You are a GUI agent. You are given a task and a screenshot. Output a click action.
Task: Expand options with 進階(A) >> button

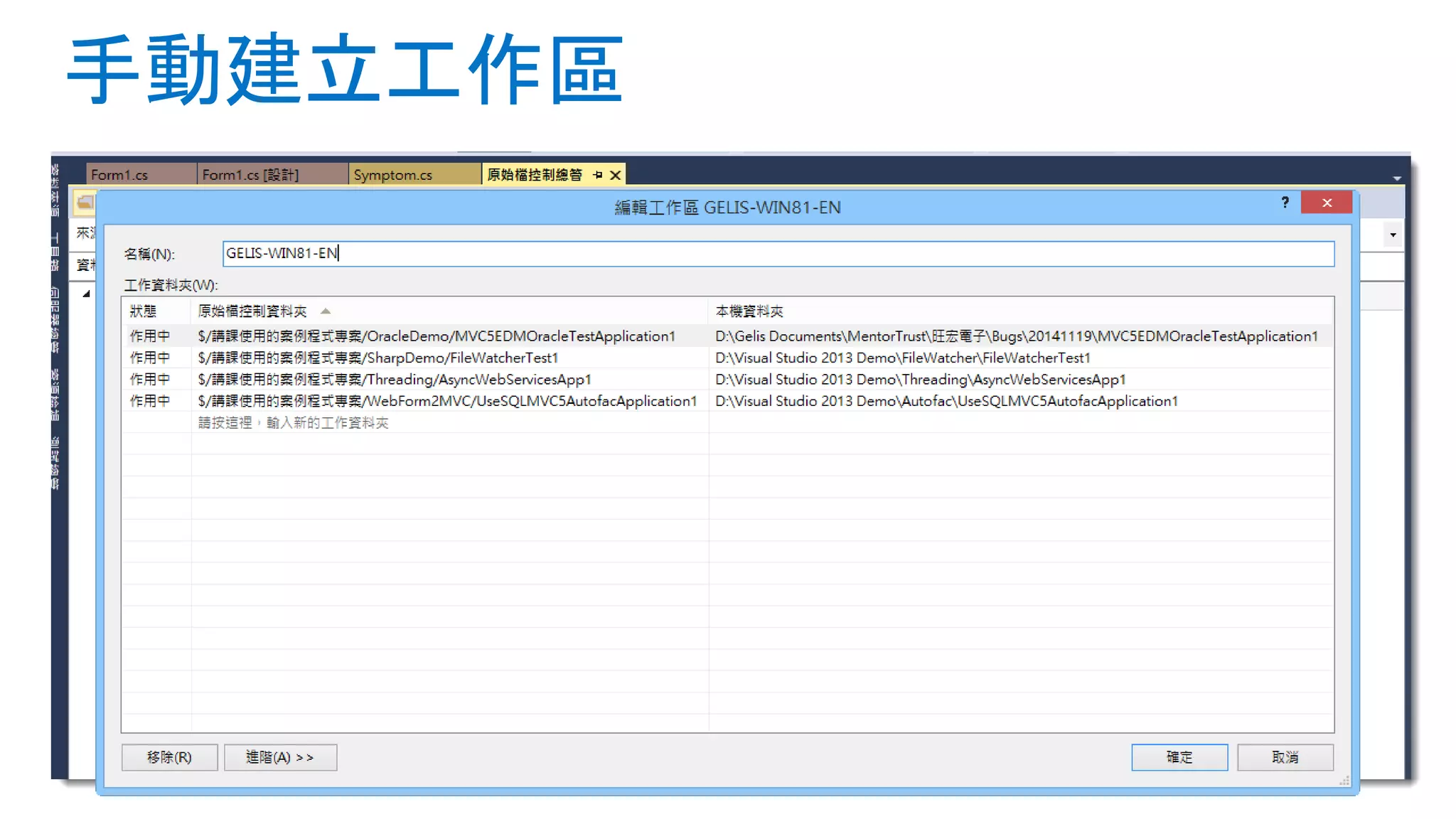280,757
